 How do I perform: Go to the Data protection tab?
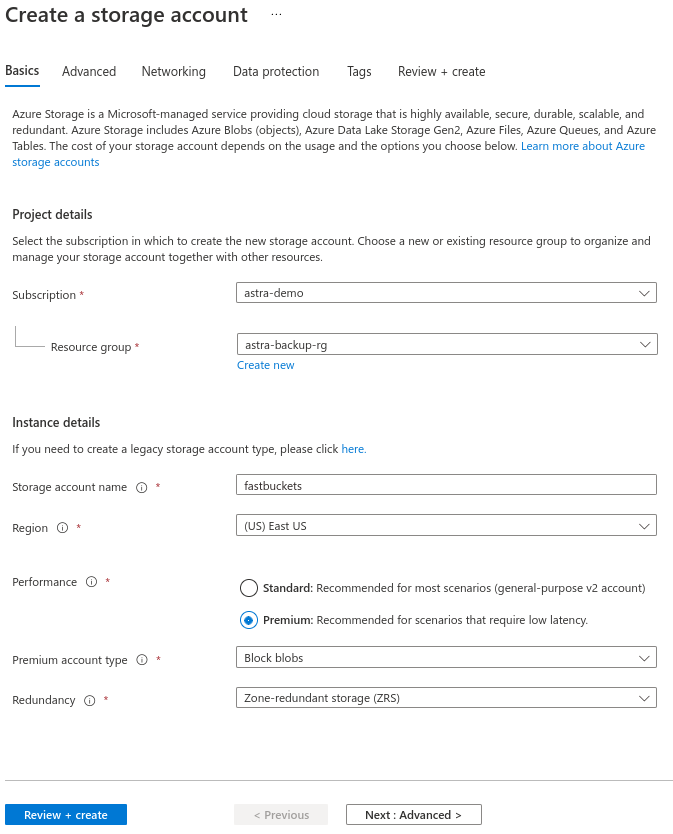coord(276,71)
